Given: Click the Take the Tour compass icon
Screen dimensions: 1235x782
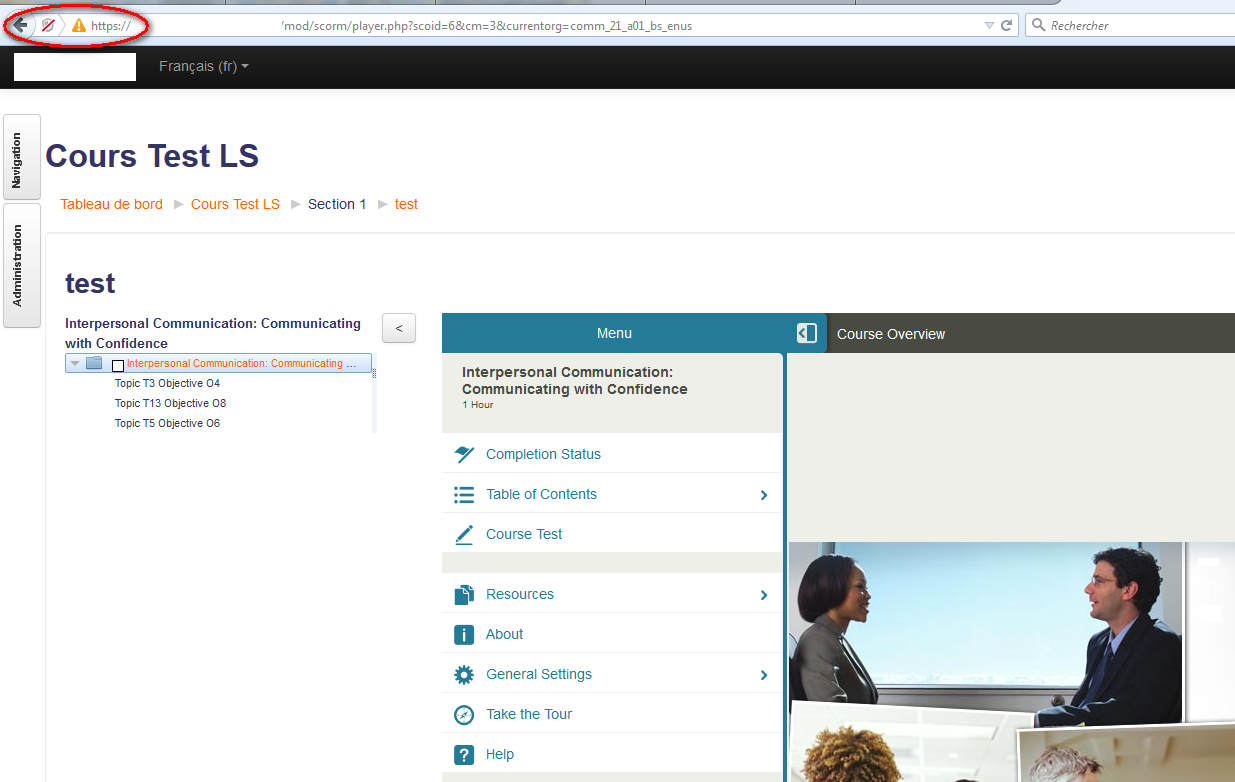Looking at the screenshot, I should (x=464, y=715).
